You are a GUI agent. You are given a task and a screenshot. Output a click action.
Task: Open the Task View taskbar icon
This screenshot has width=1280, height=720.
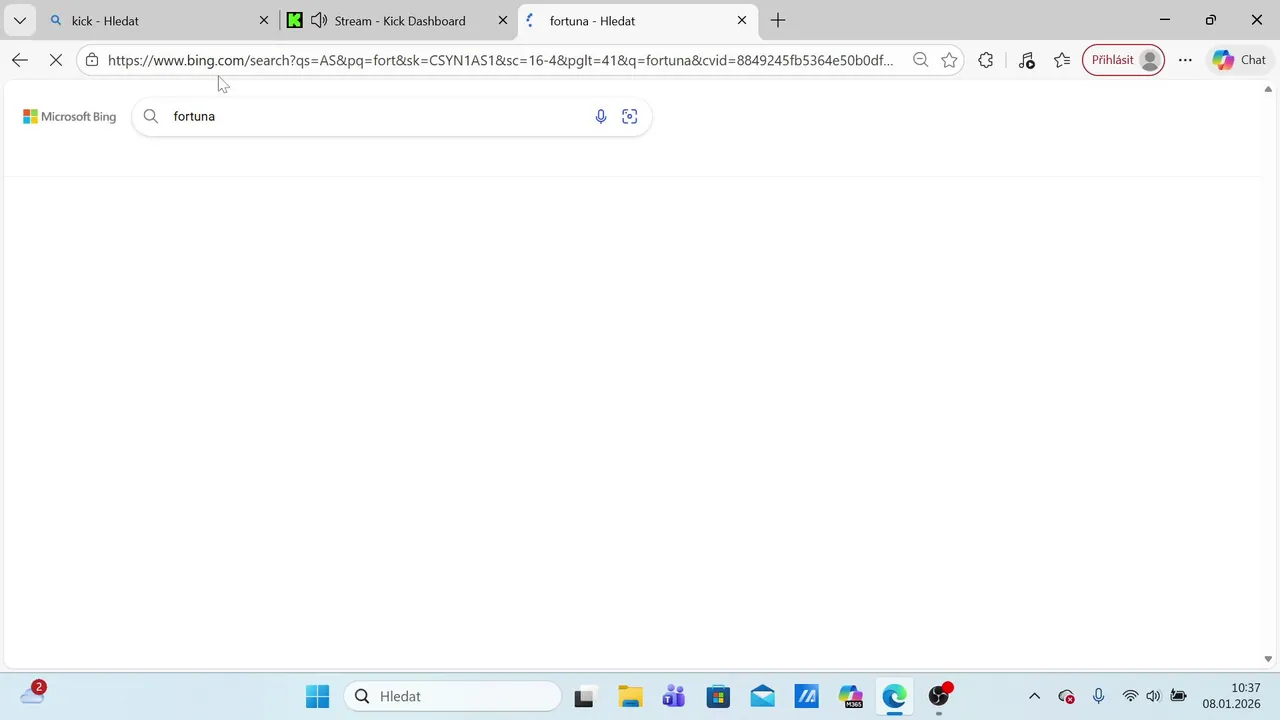(584, 696)
